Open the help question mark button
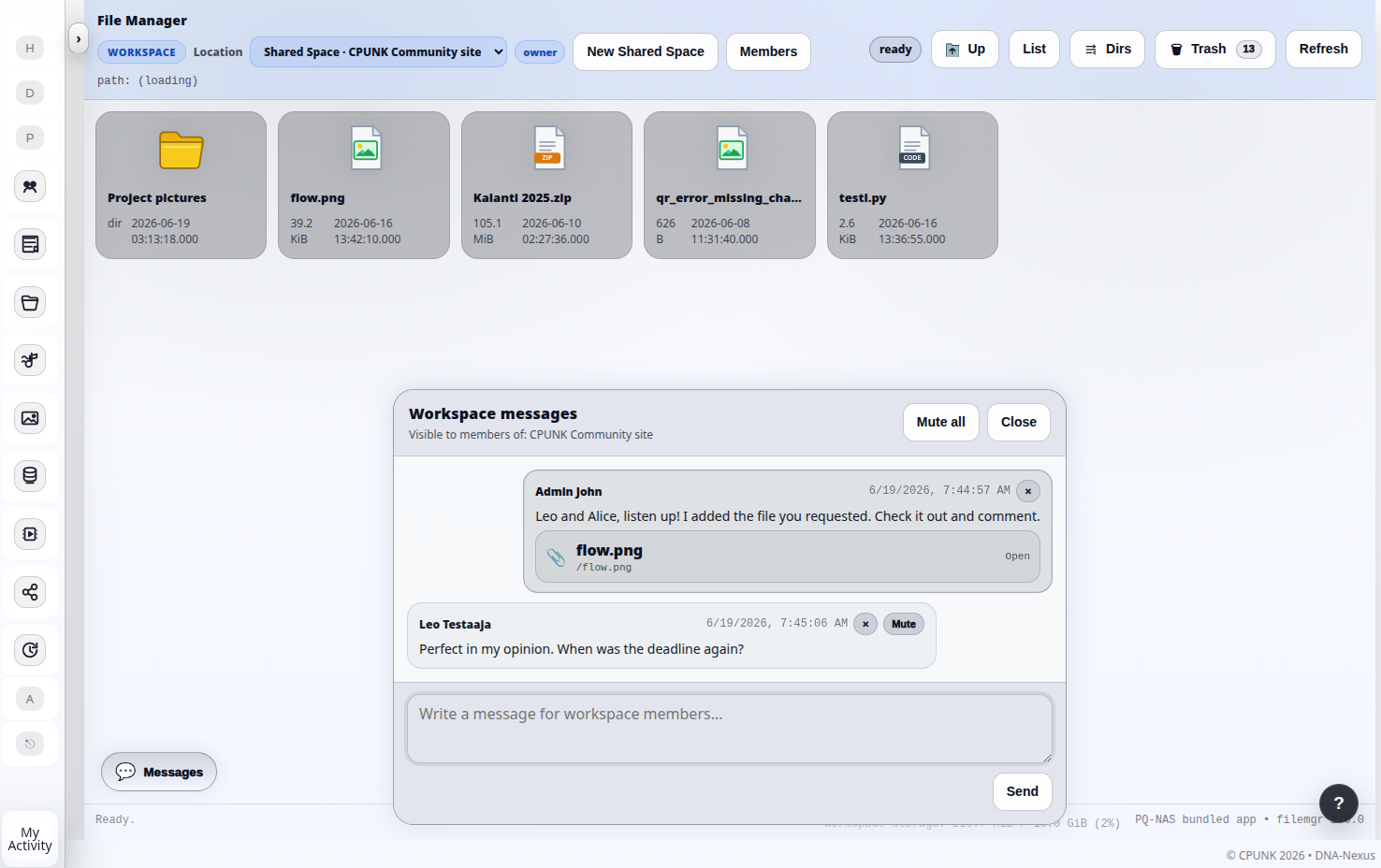This screenshot has height=868, width=1381. click(1339, 803)
